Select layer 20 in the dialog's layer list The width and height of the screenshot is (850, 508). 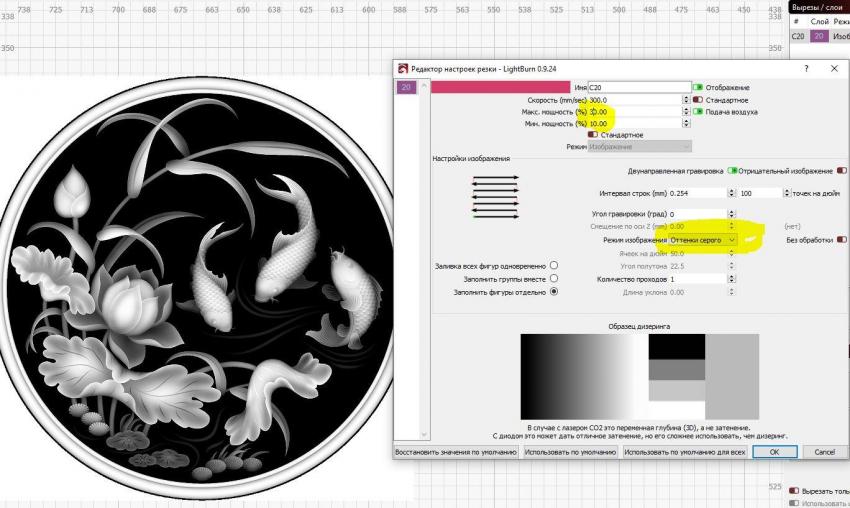coord(406,88)
